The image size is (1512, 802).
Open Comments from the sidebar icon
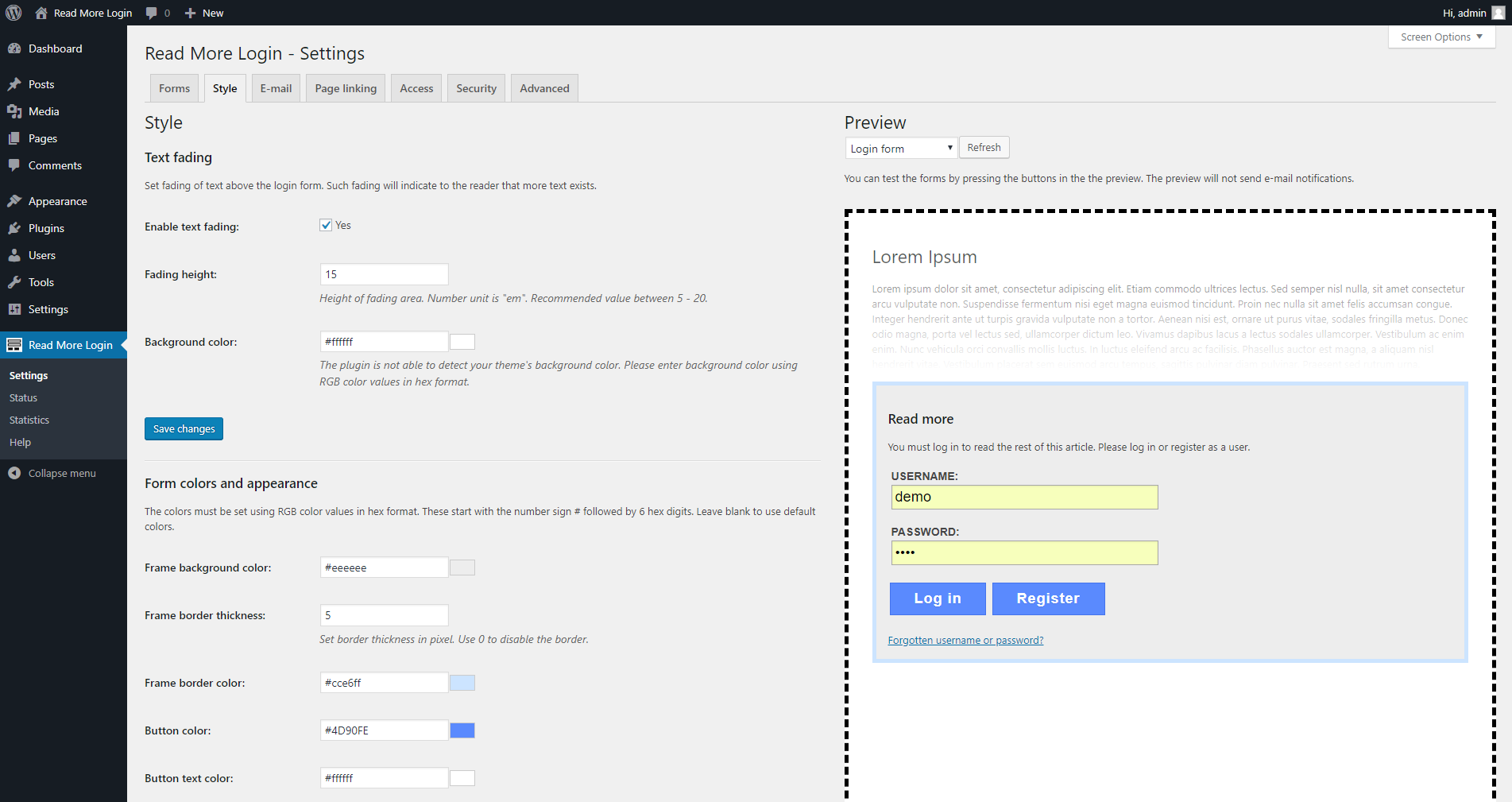[16, 165]
